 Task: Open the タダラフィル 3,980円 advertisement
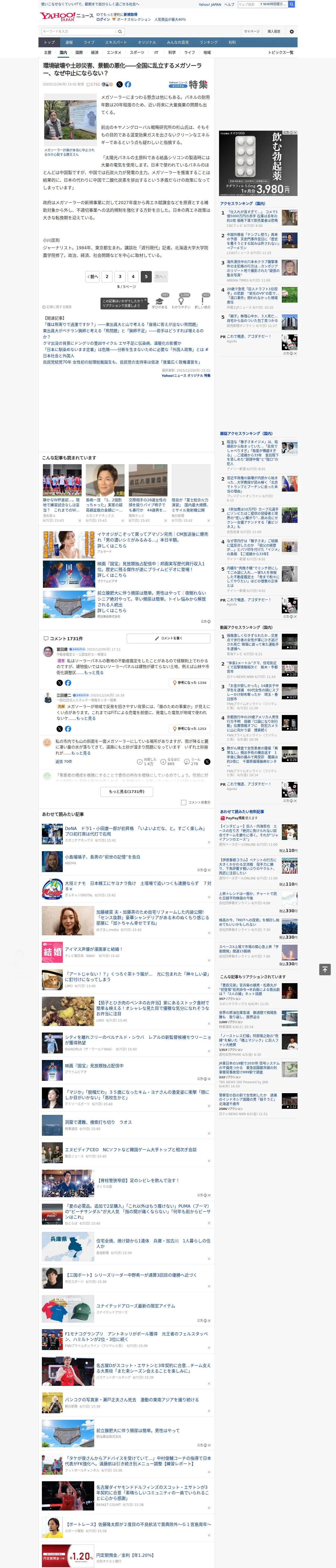coord(259,163)
